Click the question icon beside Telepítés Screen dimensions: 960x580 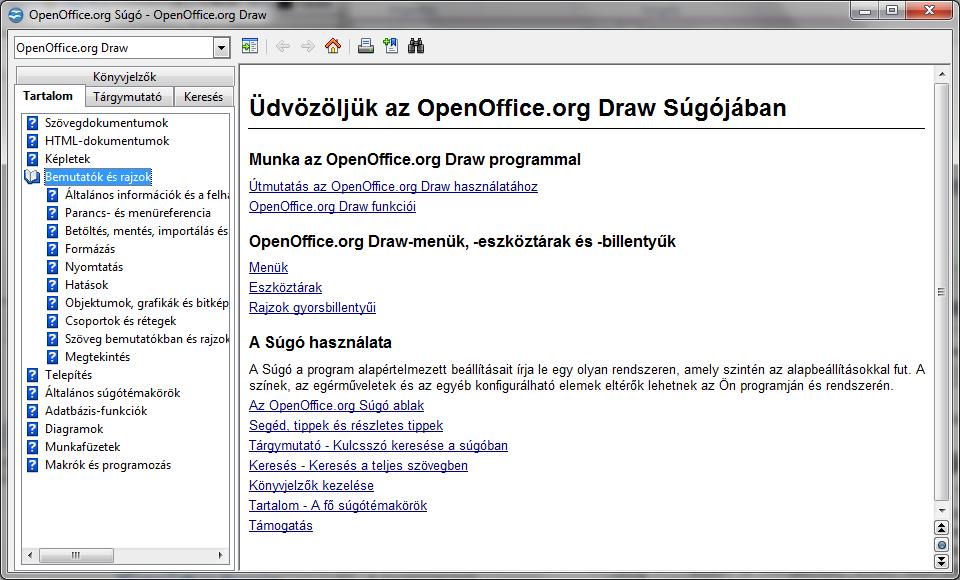pos(32,375)
